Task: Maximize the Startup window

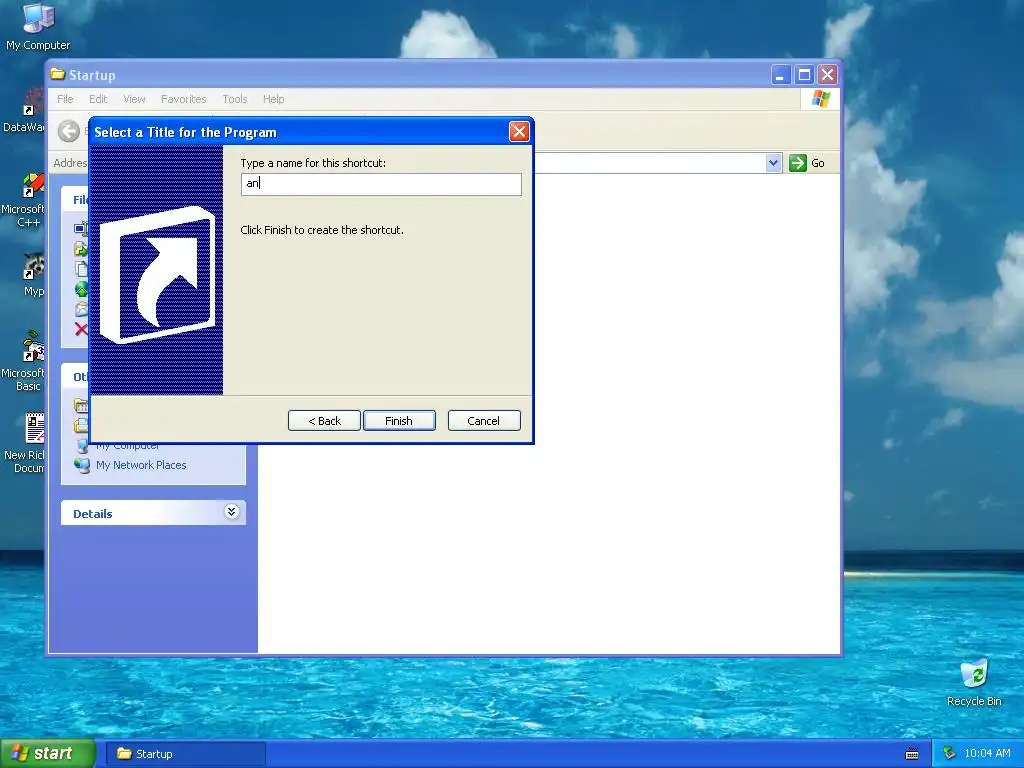Action: [804, 75]
